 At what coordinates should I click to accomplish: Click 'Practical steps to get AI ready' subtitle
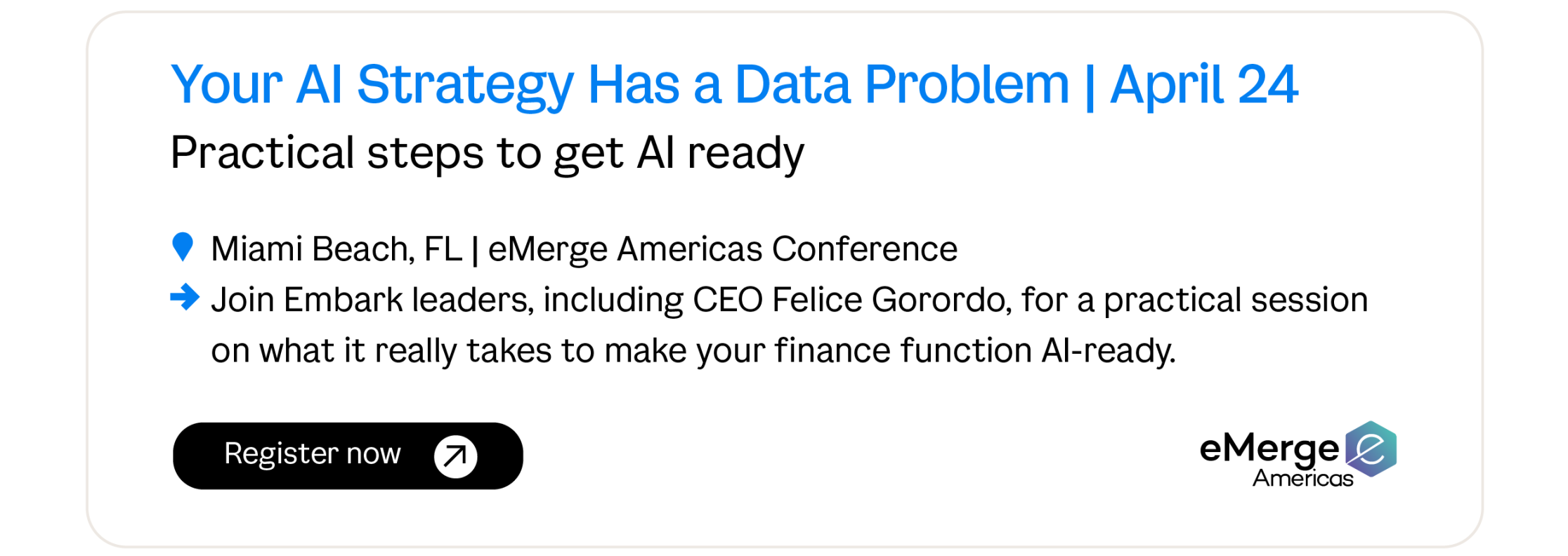tap(487, 153)
